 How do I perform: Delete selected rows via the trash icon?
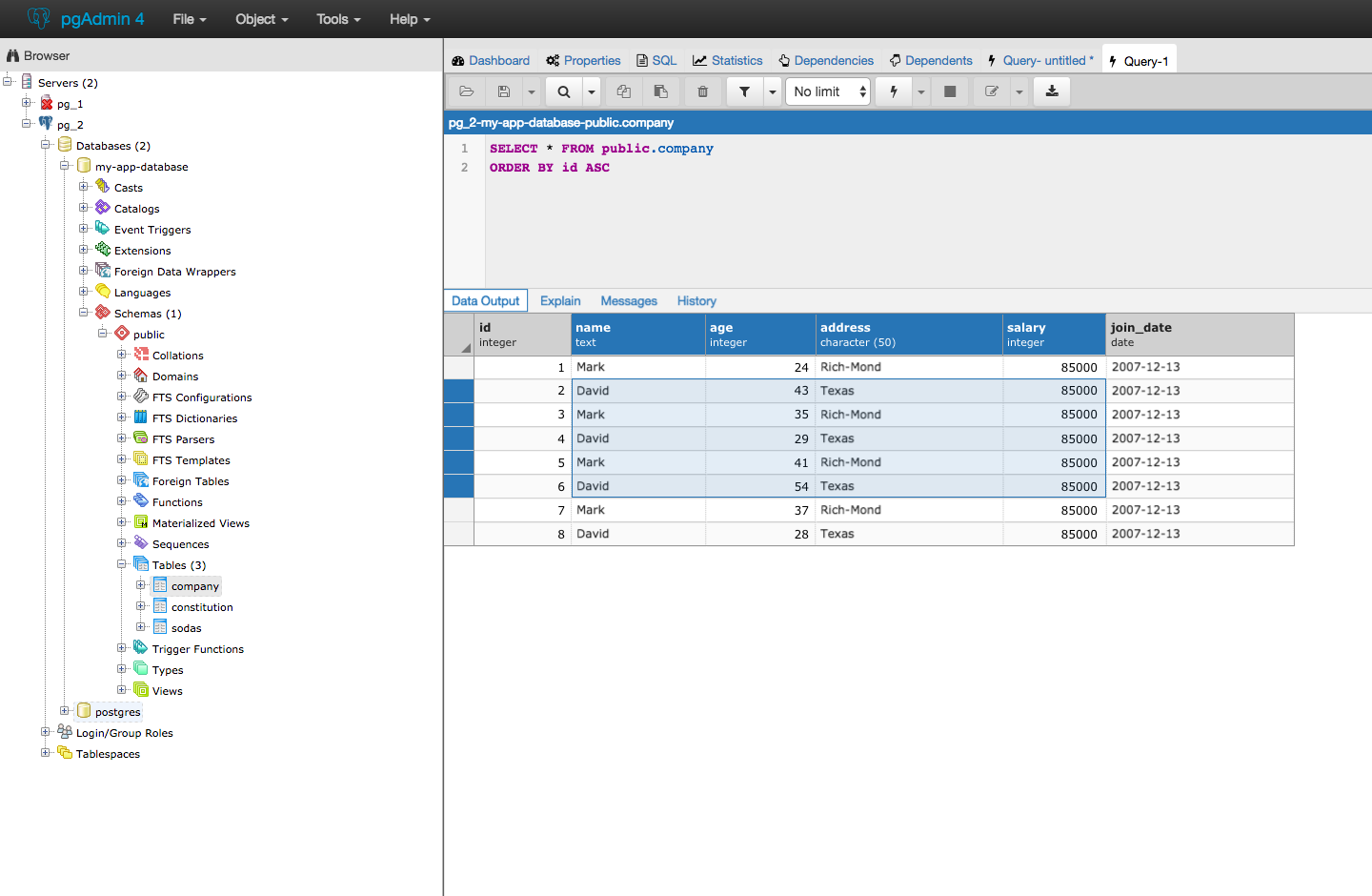point(702,91)
